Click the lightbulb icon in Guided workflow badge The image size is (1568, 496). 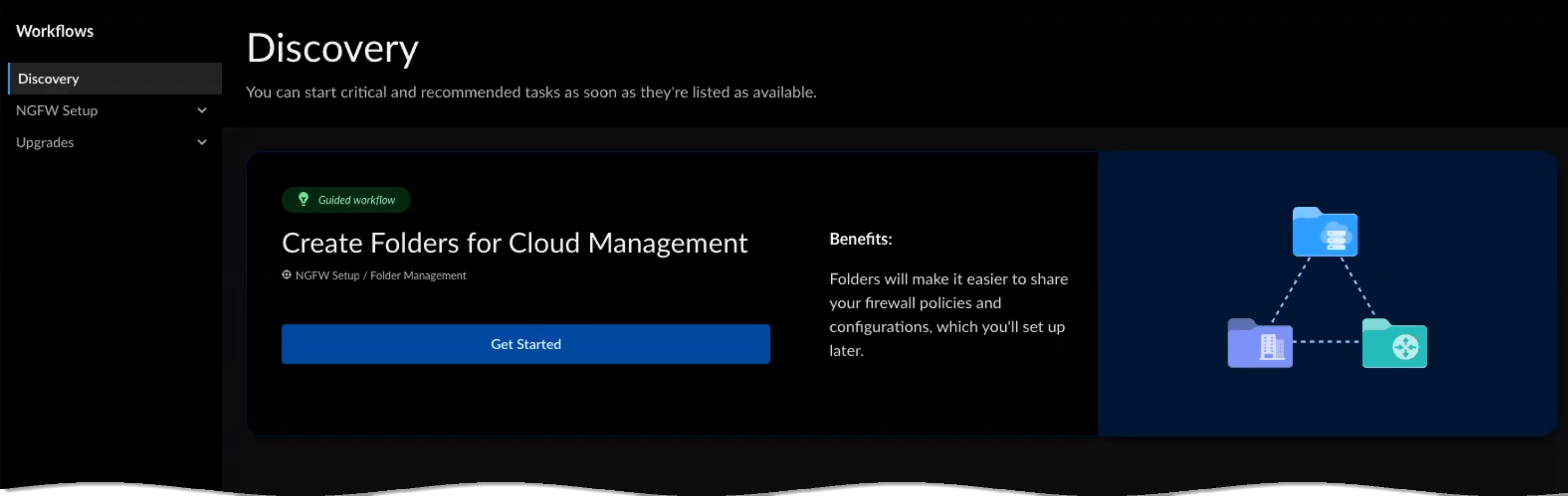click(x=303, y=199)
